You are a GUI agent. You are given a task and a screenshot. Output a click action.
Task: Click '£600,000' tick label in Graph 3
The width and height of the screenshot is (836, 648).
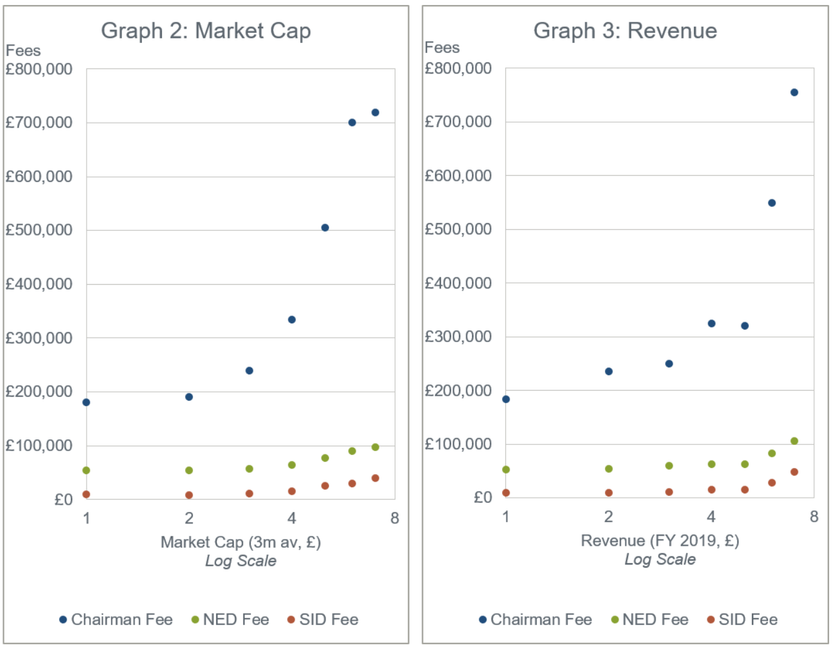pos(458,175)
